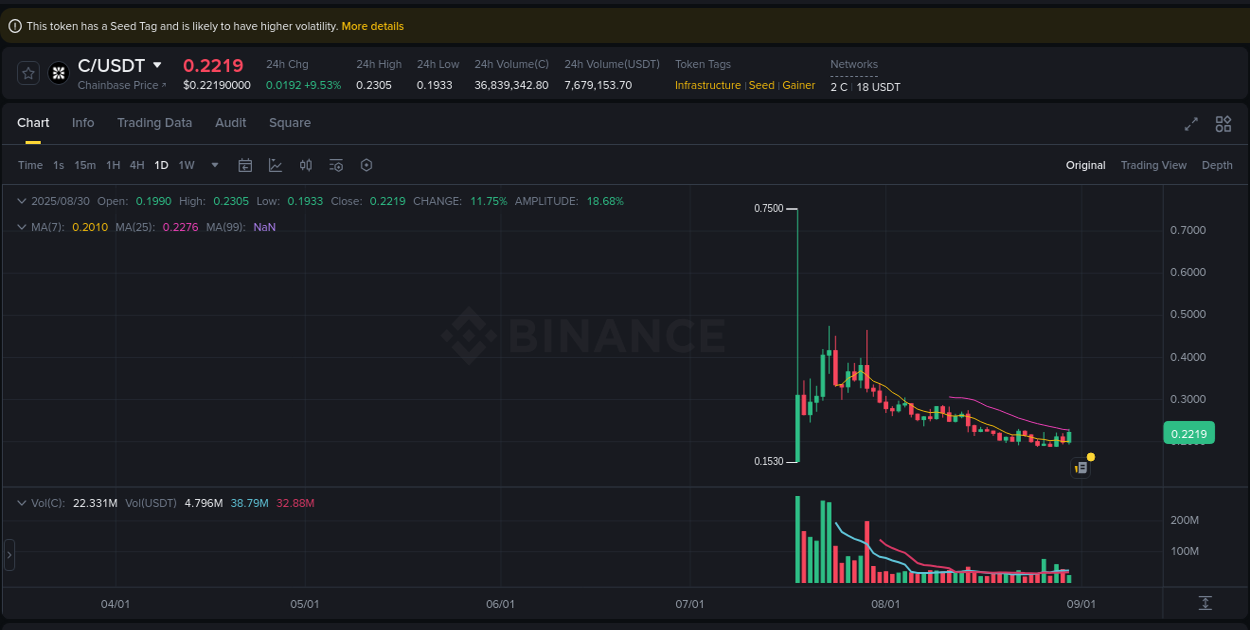
Task: Toggle the favorite star for C/USDT
Action: pyautogui.click(x=28, y=72)
